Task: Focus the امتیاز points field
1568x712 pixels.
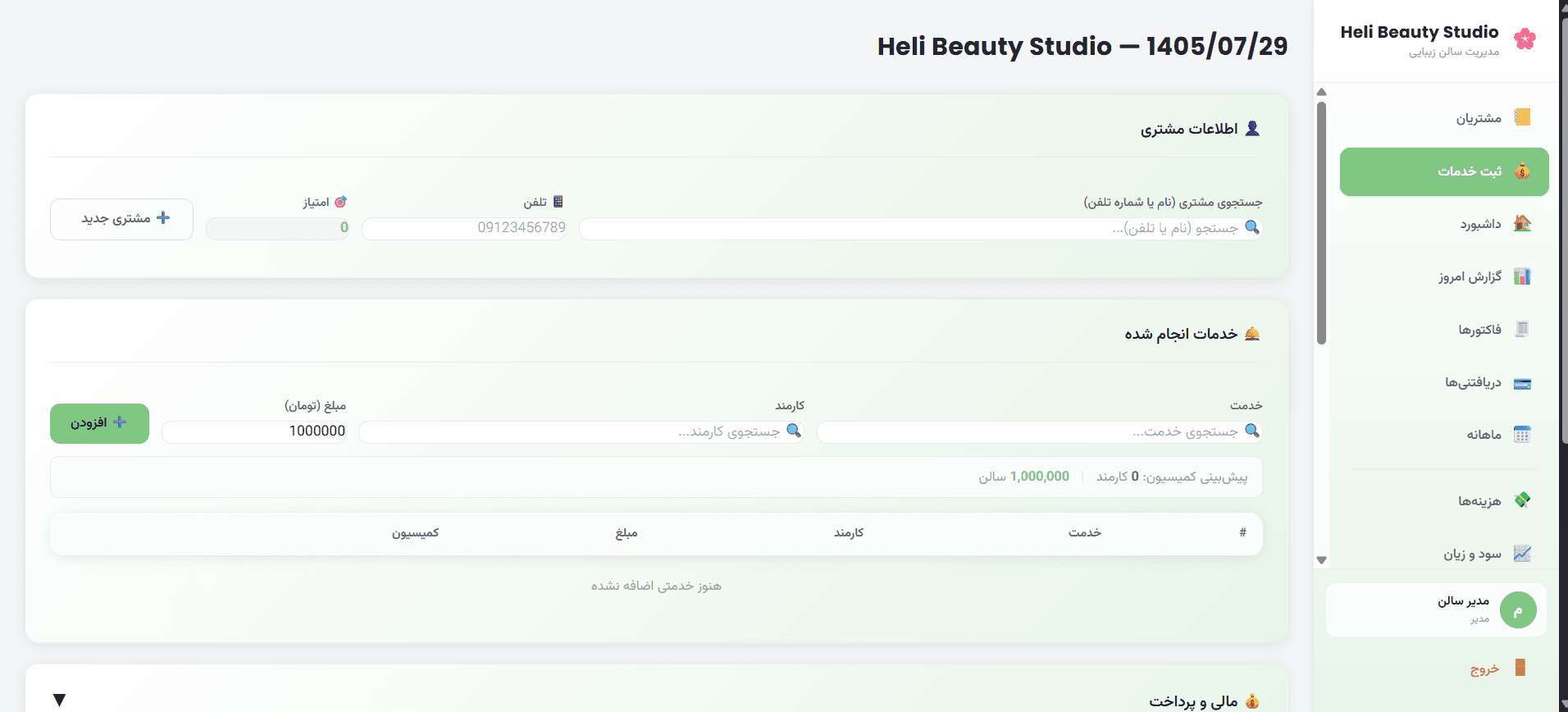Action: tap(277, 229)
